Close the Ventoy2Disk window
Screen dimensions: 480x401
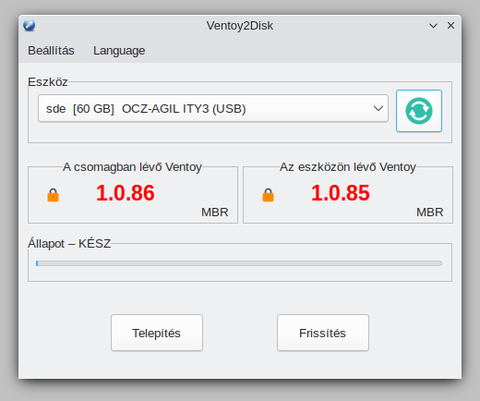pos(451,25)
